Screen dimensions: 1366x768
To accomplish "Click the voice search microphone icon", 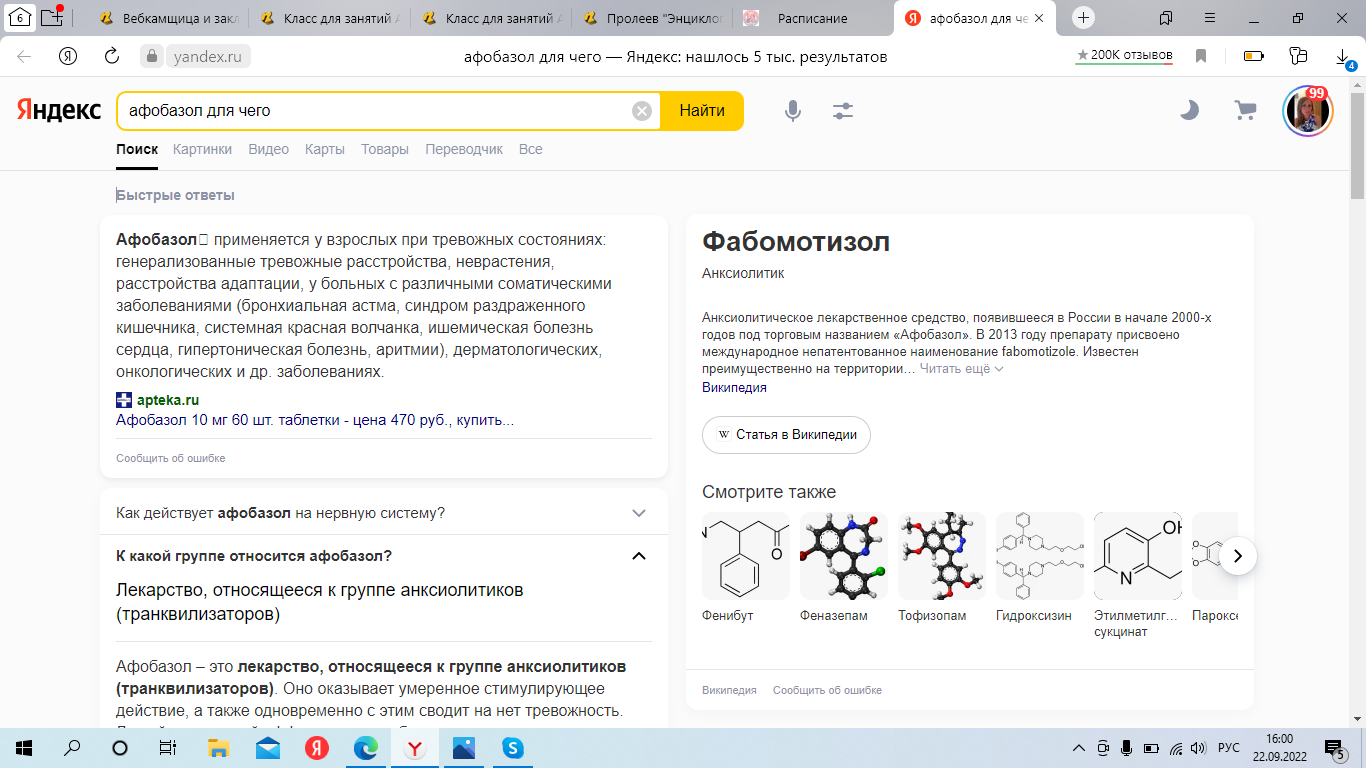I will pyautogui.click(x=793, y=111).
